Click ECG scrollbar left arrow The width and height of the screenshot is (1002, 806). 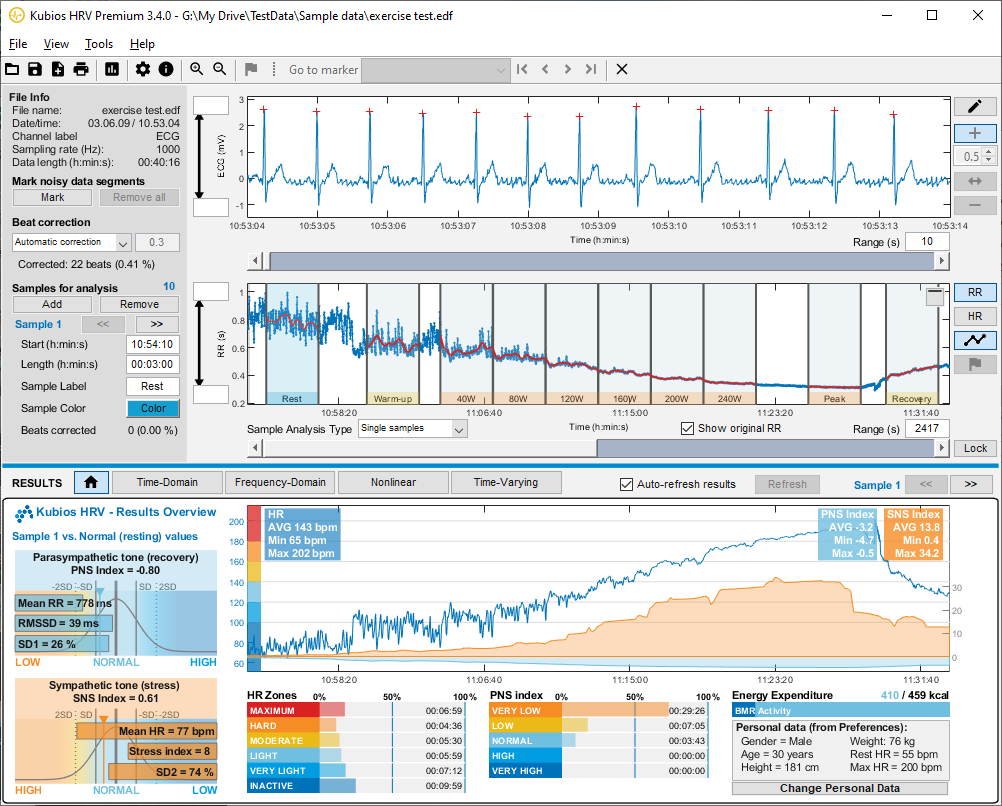tap(256, 261)
